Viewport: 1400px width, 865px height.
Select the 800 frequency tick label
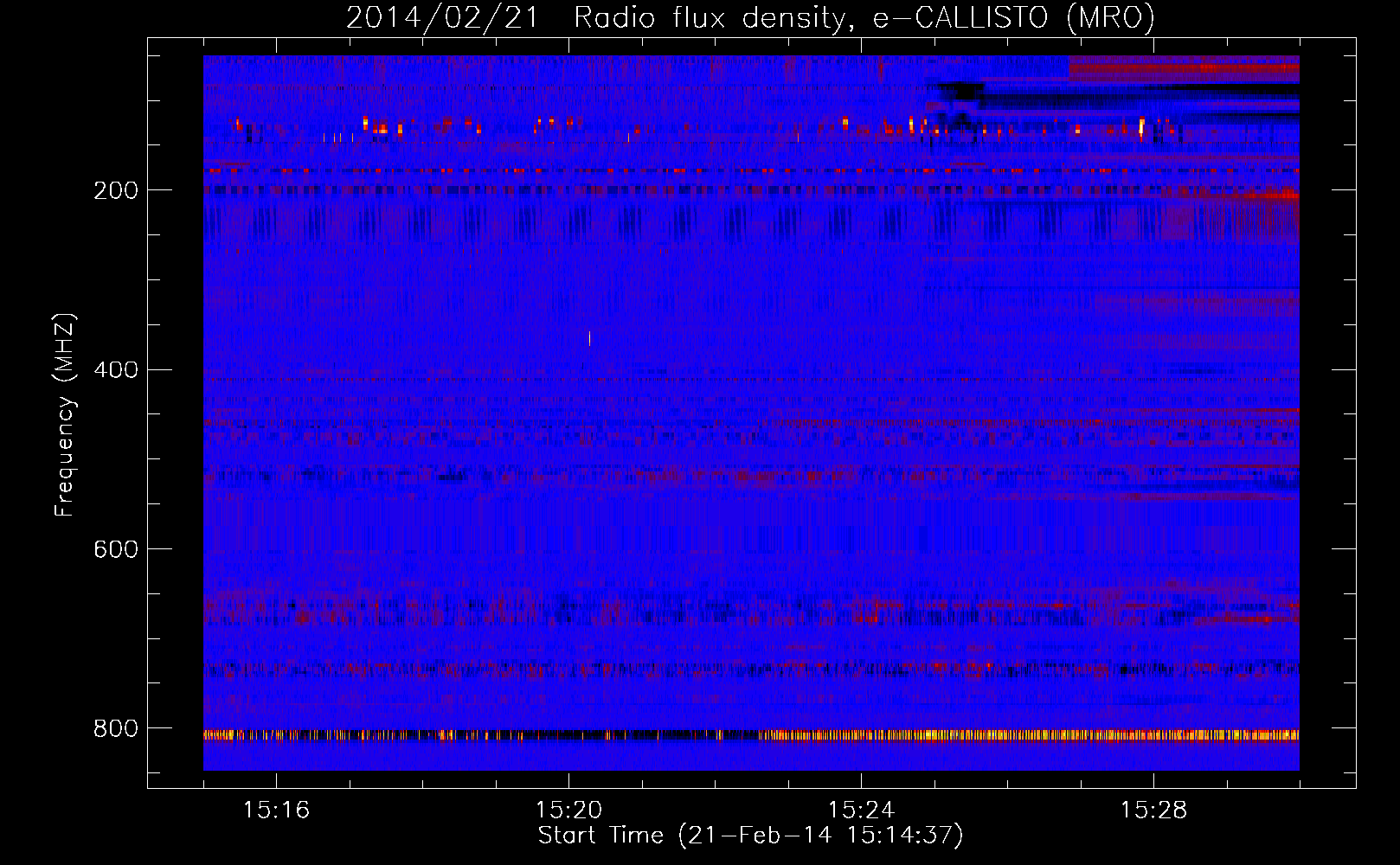pyautogui.click(x=115, y=729)
